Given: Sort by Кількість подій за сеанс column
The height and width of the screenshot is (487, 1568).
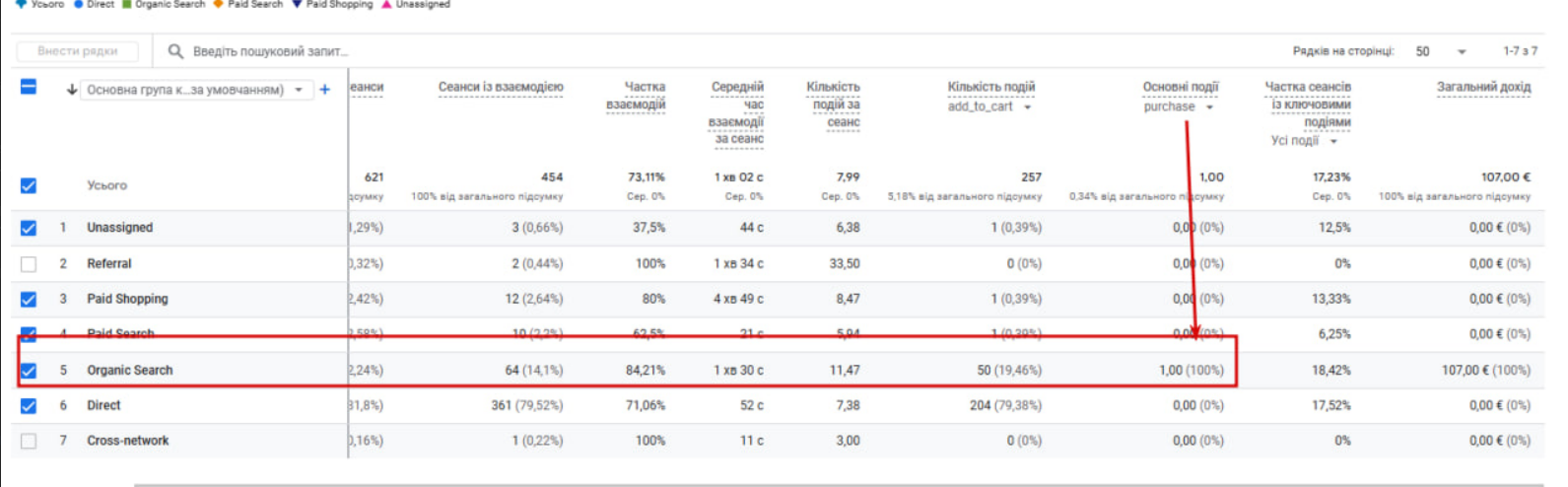Looking at the screenshot, I should (x=834, y=104).
